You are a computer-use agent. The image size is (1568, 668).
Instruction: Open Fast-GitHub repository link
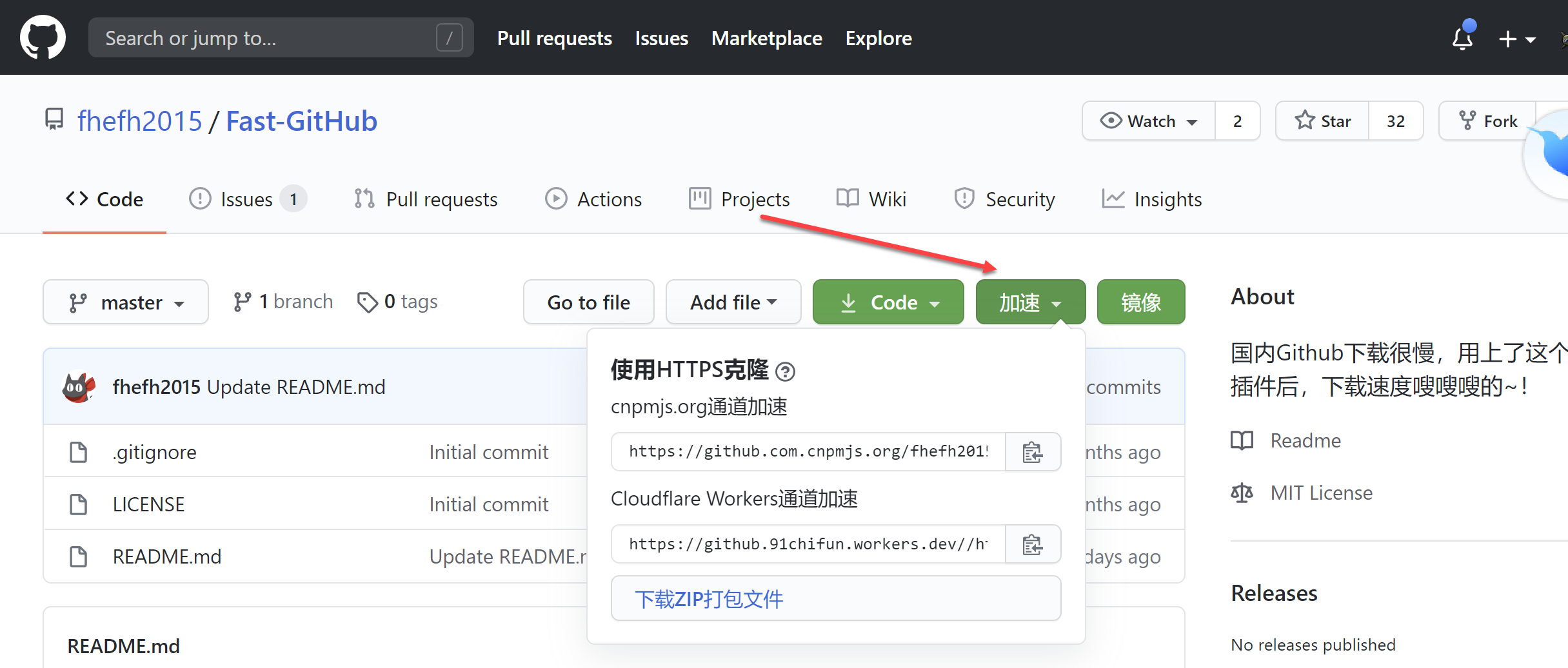coord(301,121)
